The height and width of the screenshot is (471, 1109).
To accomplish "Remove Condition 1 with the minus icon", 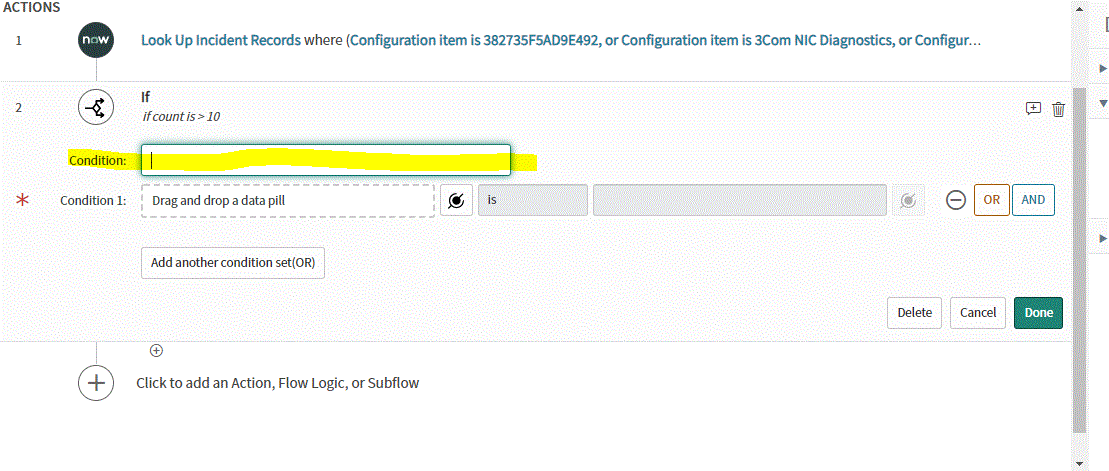I will point(956,200).
